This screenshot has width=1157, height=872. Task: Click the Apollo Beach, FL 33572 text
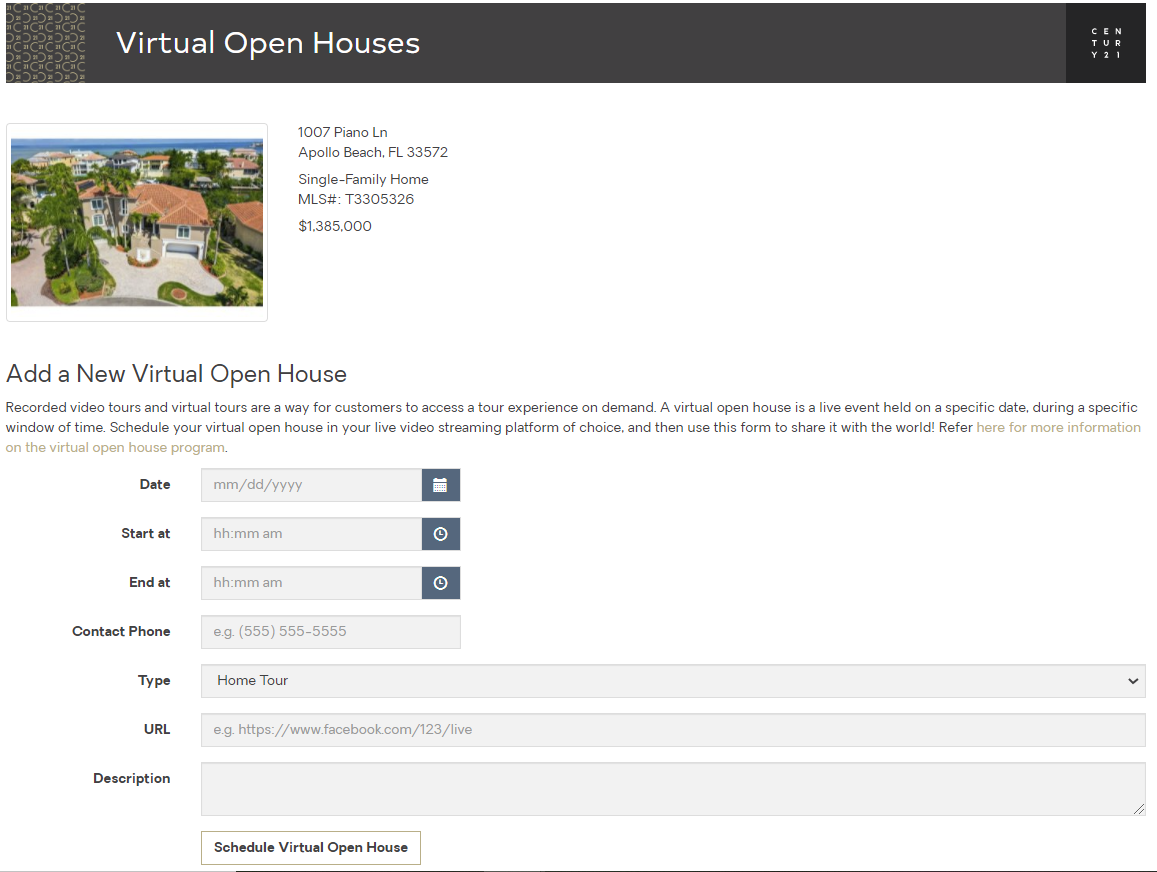pyautogui.click(x=373, y=152)
